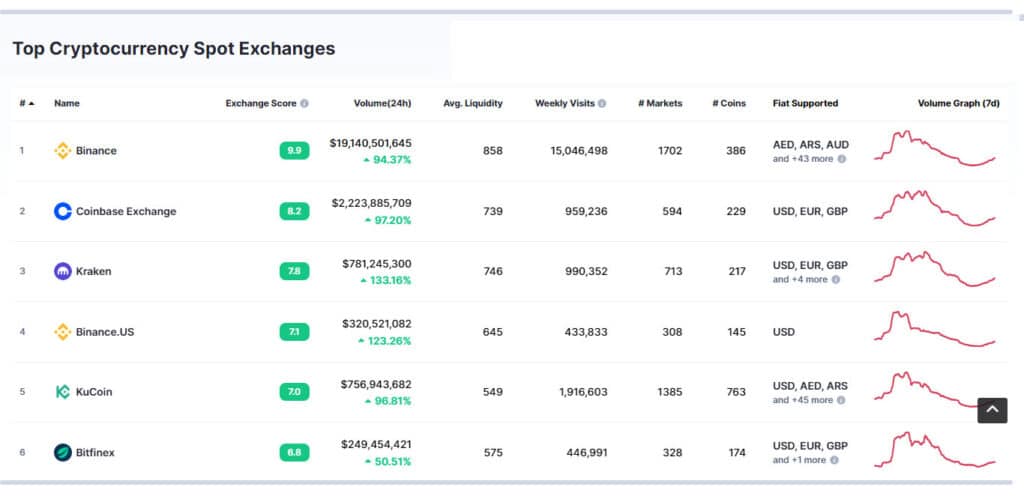This screenshot has width=1024, height=499.
Task: Click Binance volume $19,140,501,645
Action: coord(370,143)
